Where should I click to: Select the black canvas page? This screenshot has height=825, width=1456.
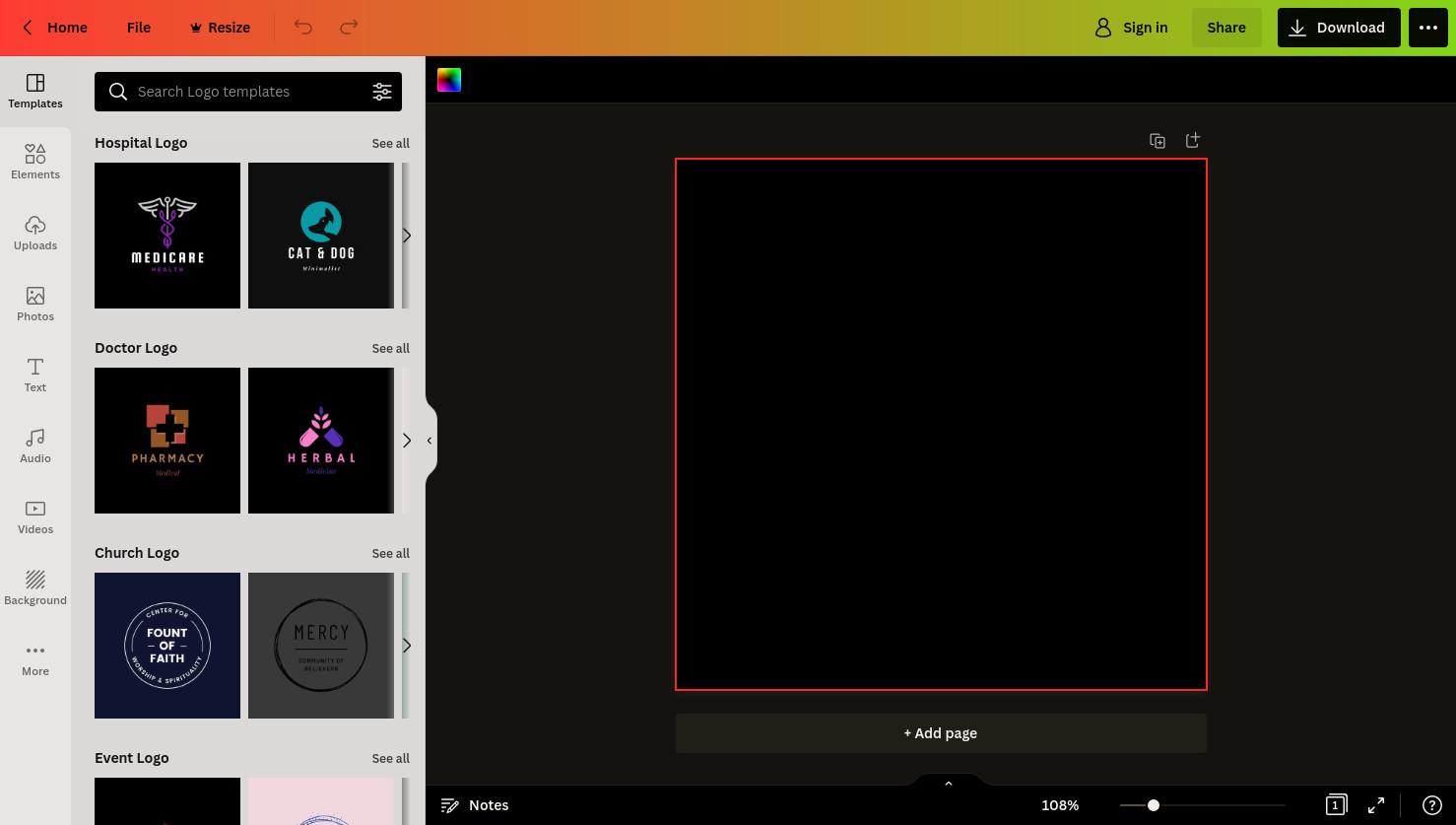[941, 424]
